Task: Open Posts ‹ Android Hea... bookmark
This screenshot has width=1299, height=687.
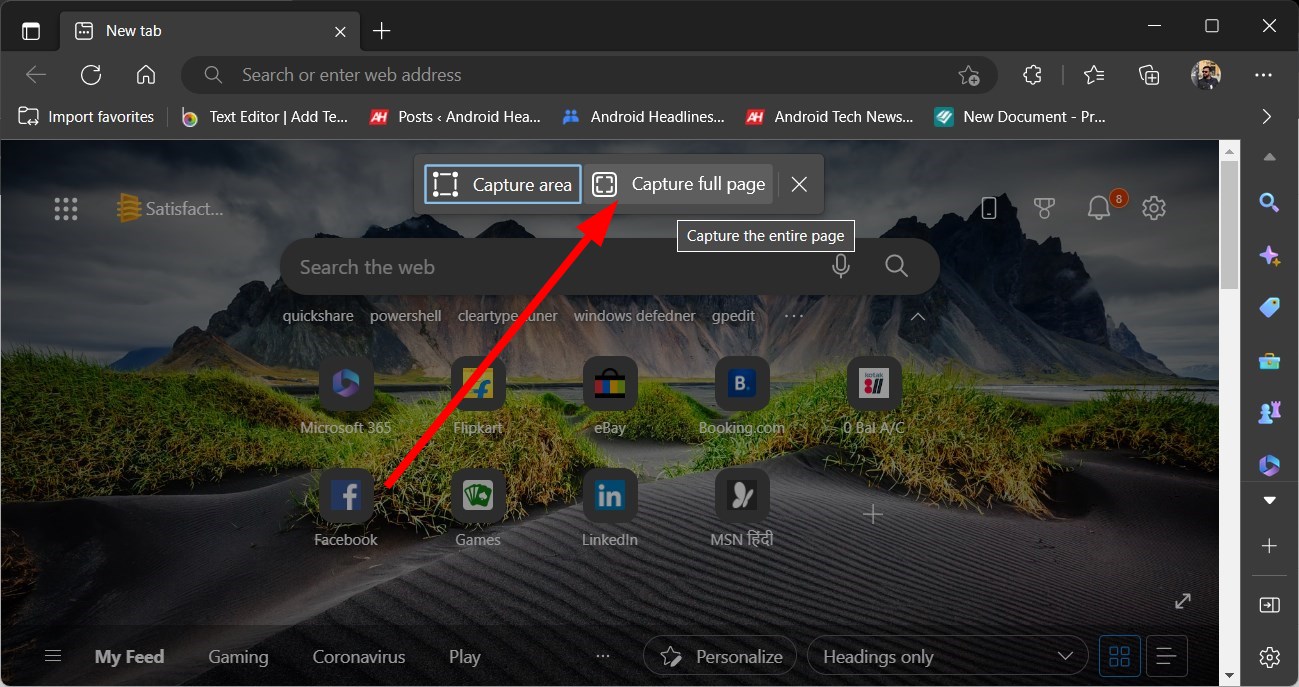Action: click(456, 117)
